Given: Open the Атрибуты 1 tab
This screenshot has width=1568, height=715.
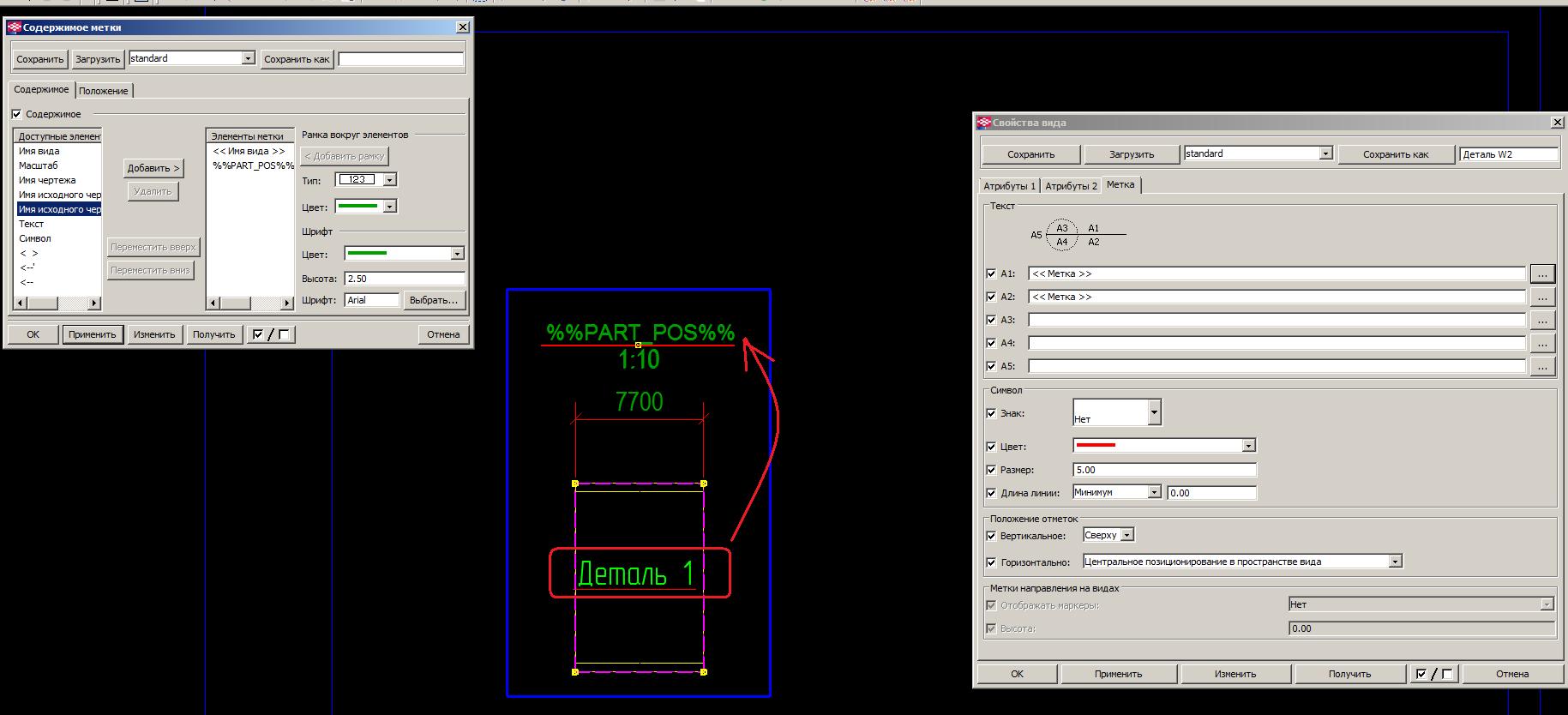Looking at the screenshot, I should pyautogui.click(x=1009, y=186).
